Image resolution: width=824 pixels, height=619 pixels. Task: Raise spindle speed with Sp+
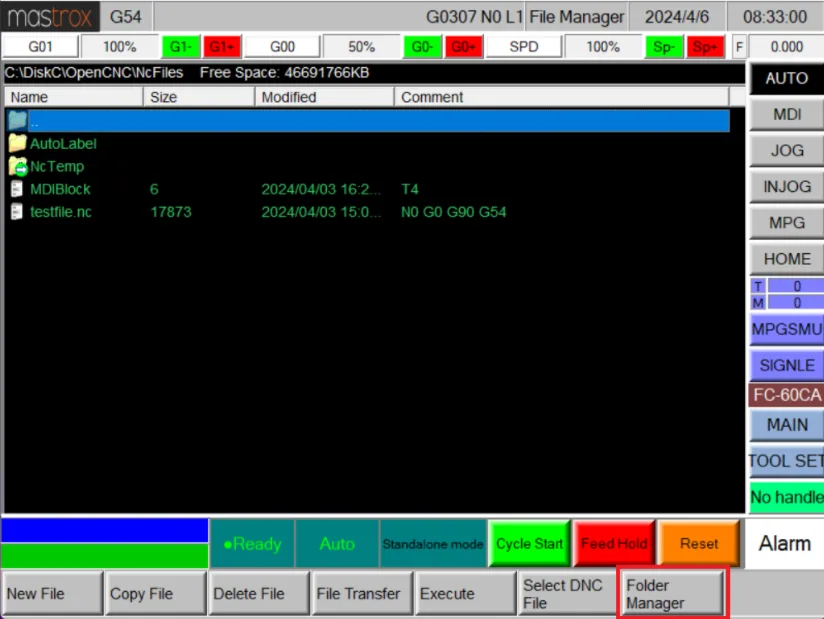(x=705, y=47)
